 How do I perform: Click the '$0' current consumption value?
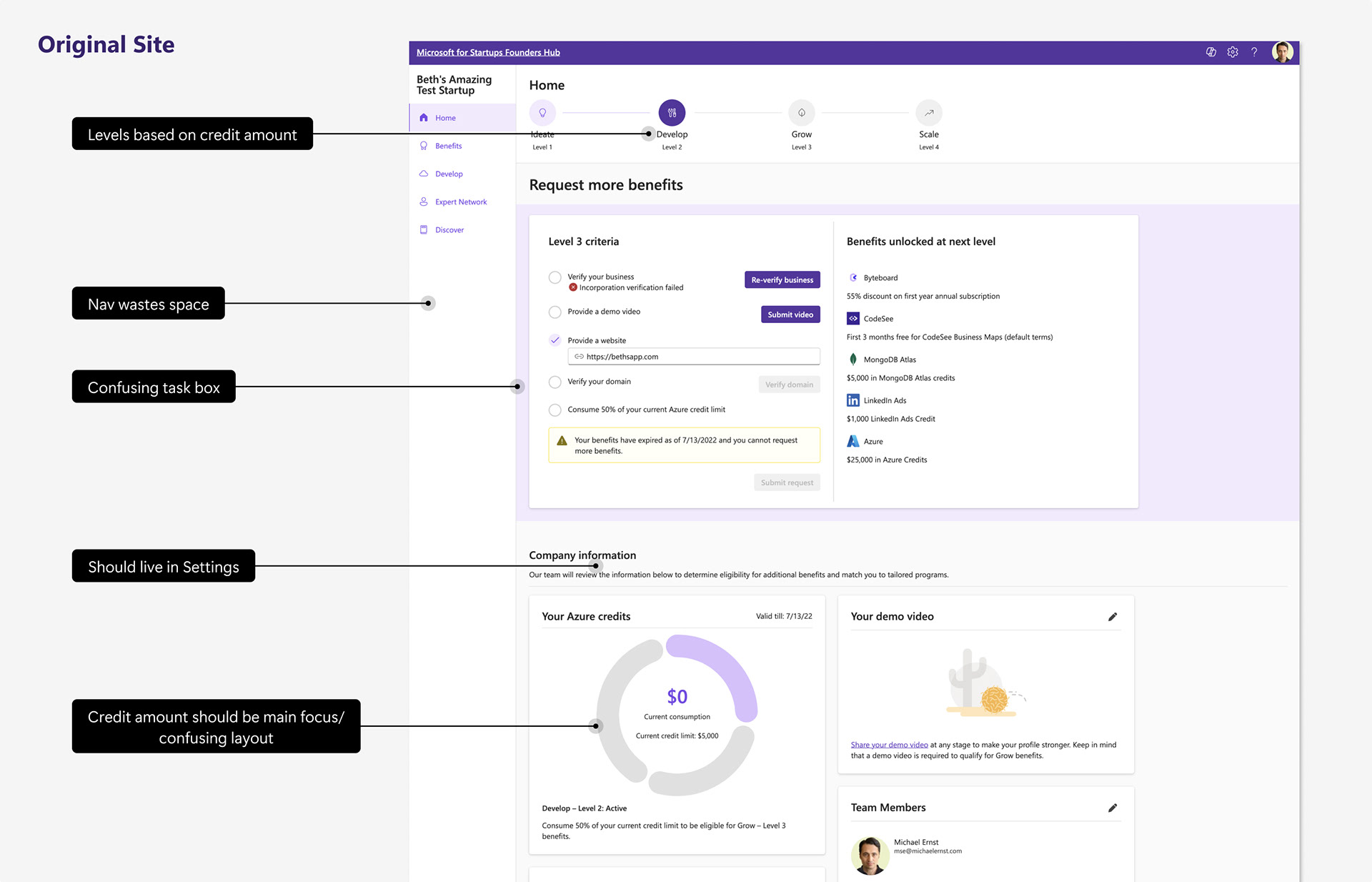point(677,696)
